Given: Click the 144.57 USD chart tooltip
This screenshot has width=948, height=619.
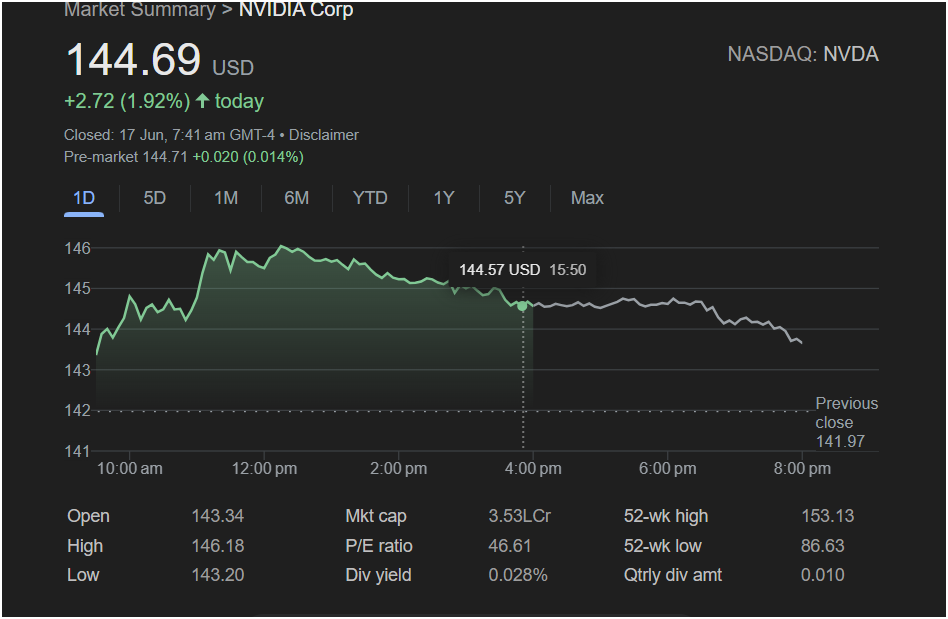Looking at the screenshot, I should tap(522, 270).
